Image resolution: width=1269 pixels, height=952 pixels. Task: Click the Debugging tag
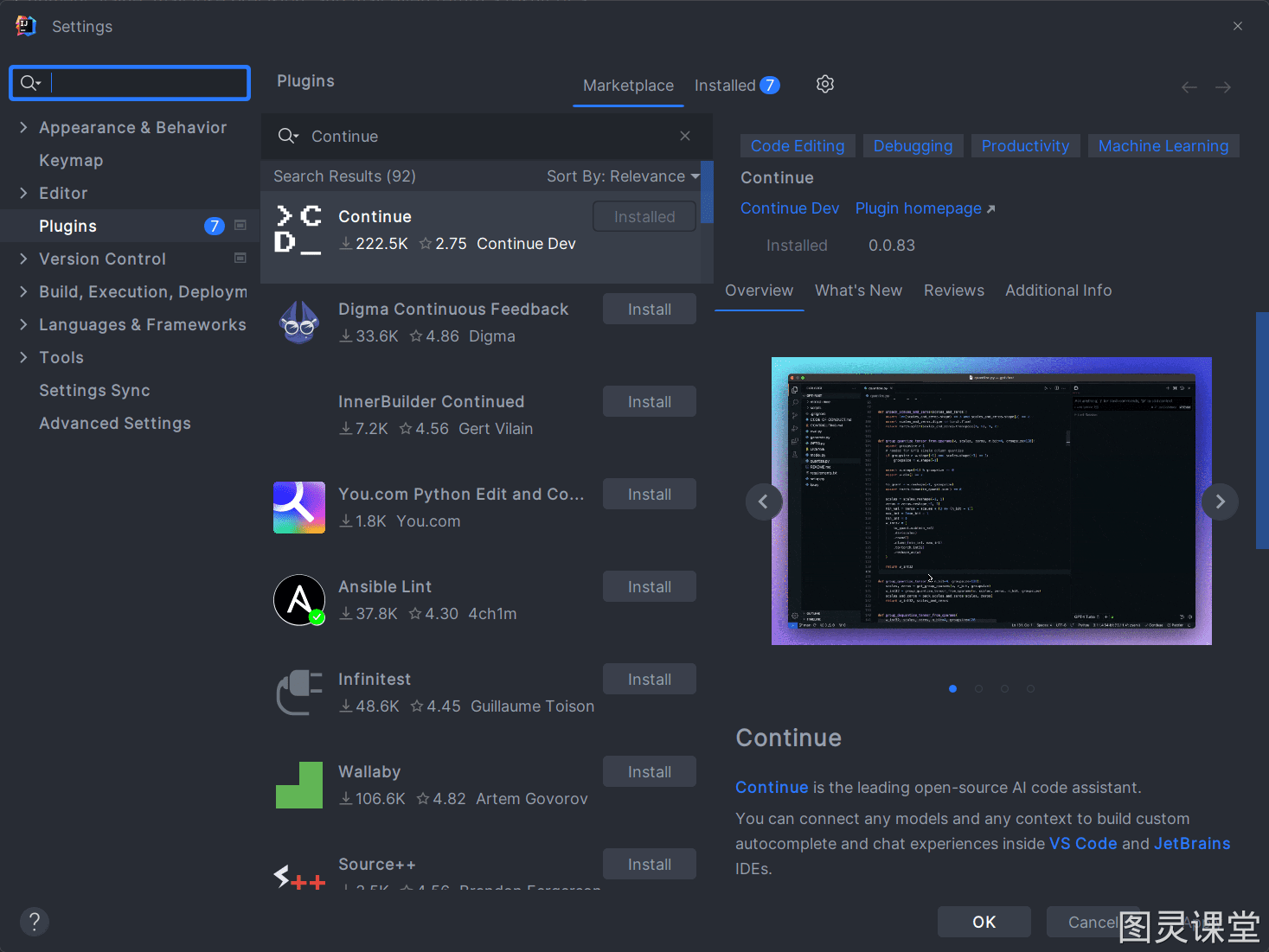click(913, 146)
